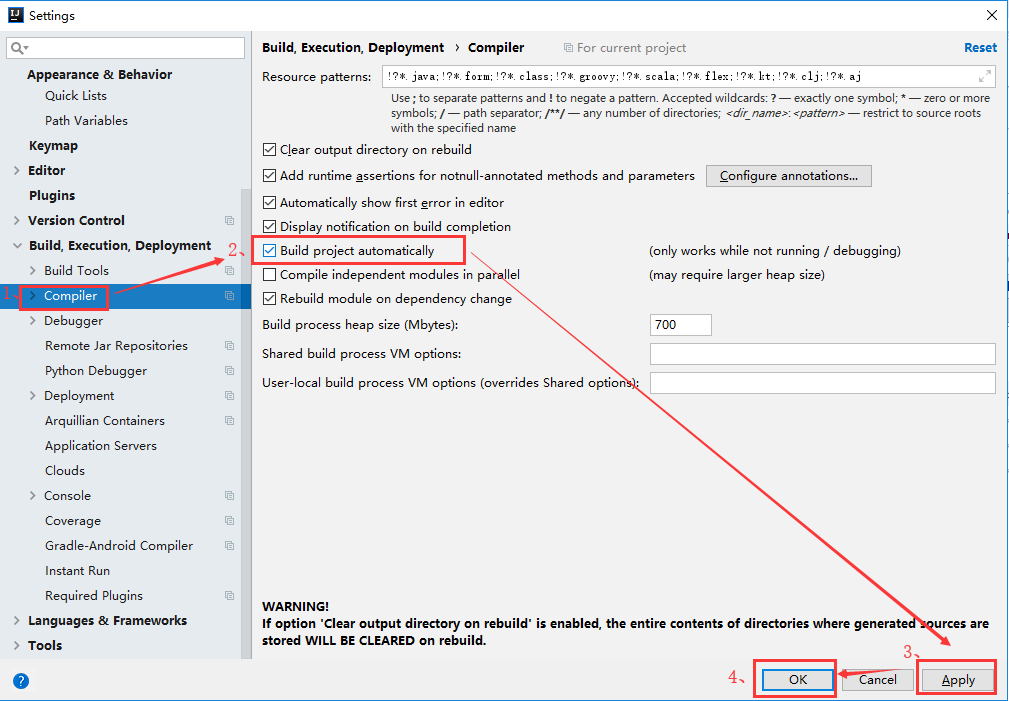Image resolution: width=1009 pixels, height=701 pixels.
Task: Click the IntelliJ logo in title bar
Action: [16, 15]
